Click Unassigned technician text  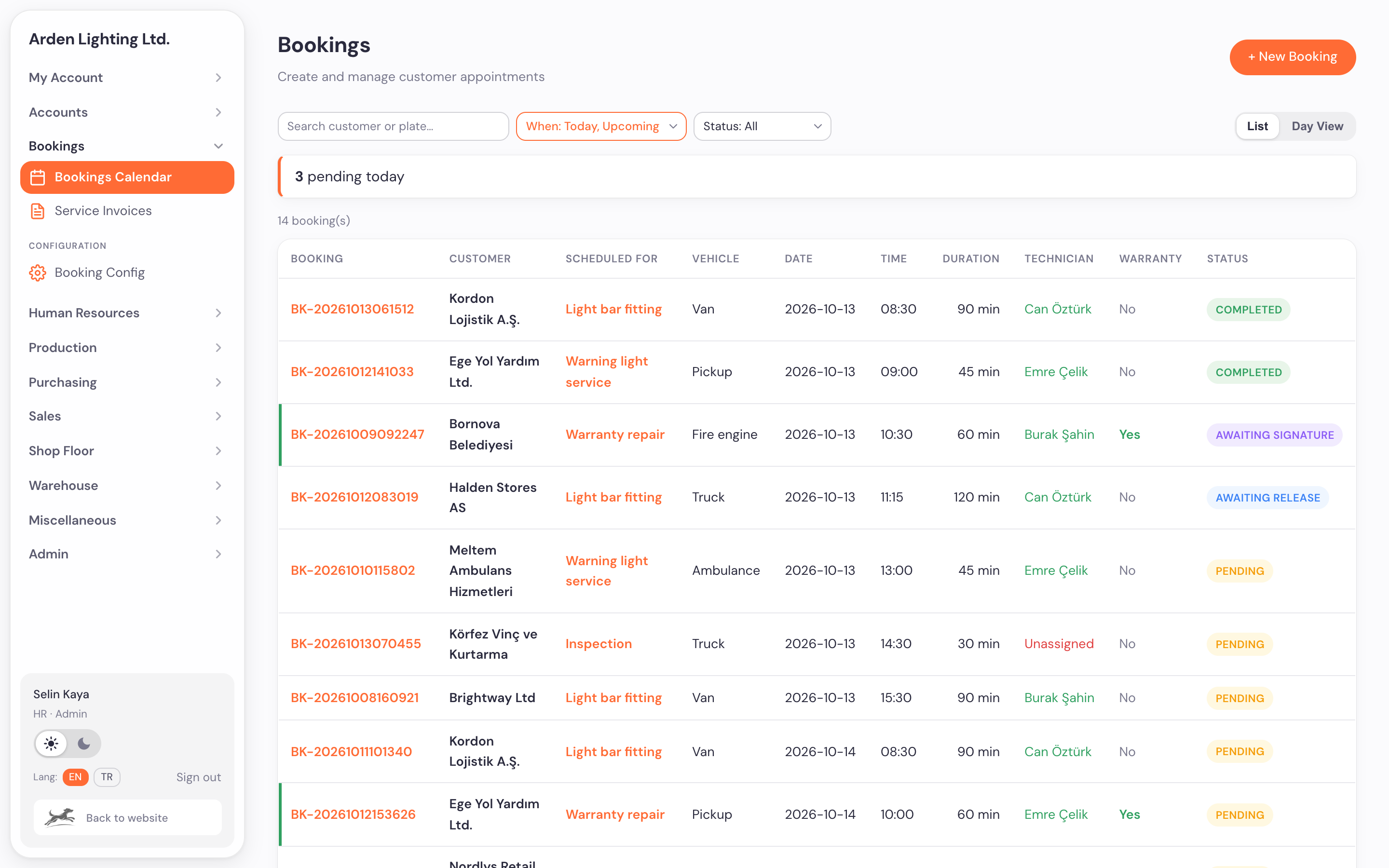point(1059,644)
